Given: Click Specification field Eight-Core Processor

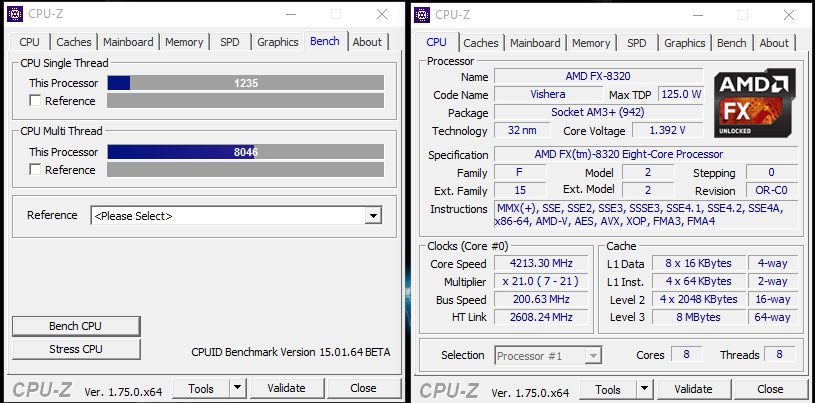Looking at the screenshot, I should tap(646, 154).
